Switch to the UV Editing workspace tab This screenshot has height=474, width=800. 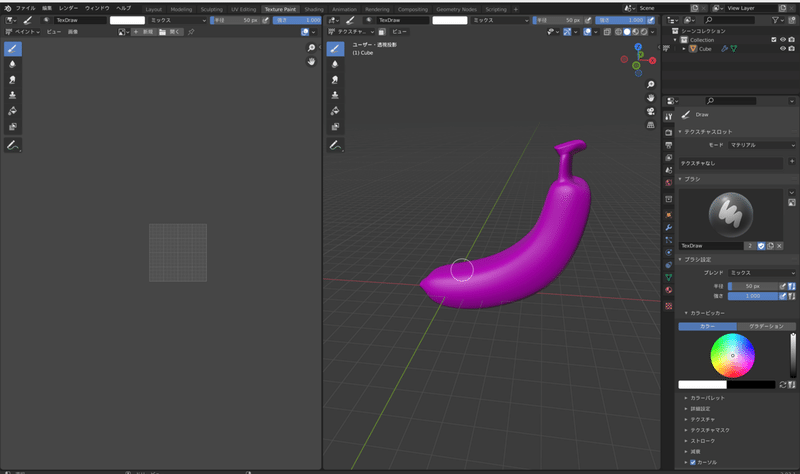coord(244,9)
